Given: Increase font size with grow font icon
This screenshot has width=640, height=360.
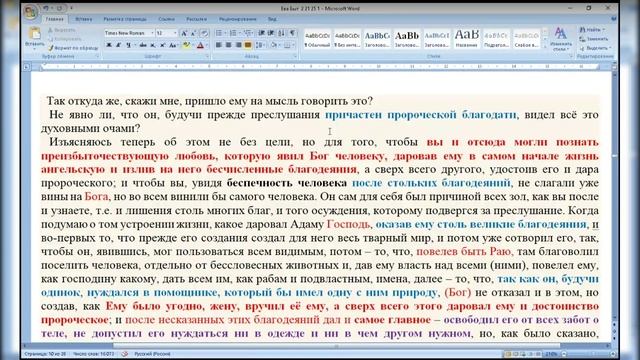Looking at the screenshot, I should pos(184,33).
